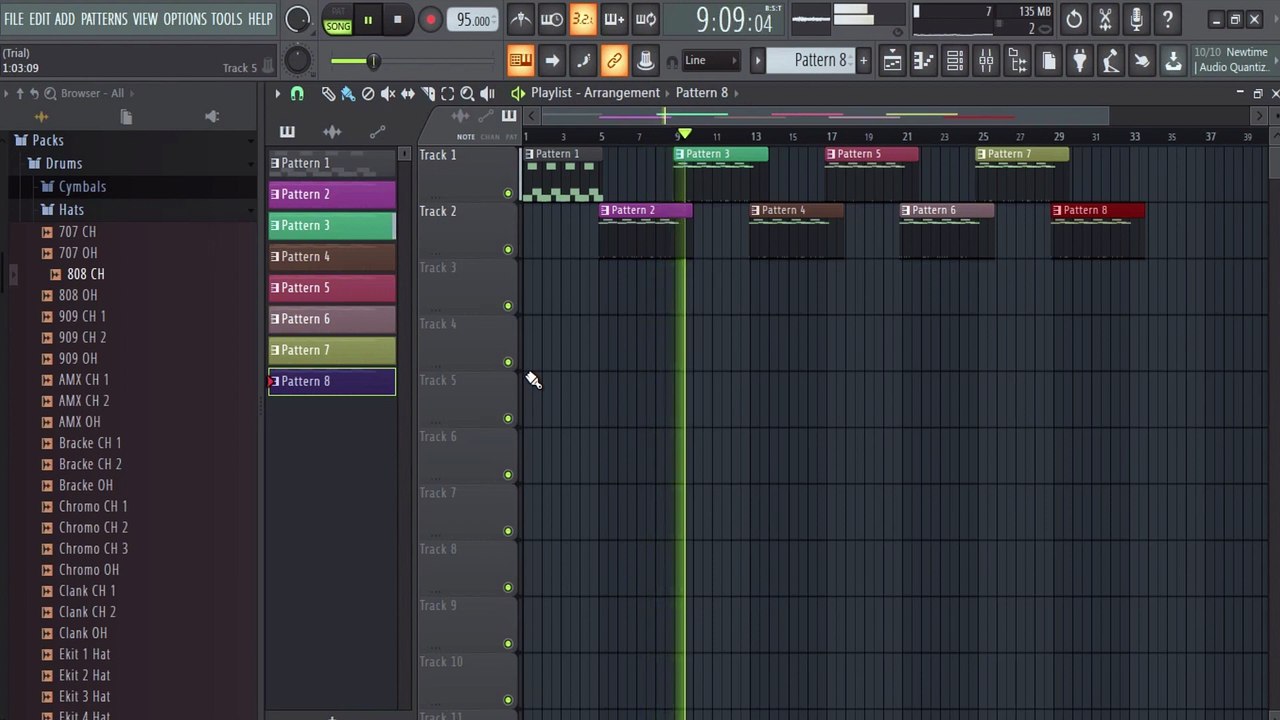Toggle Pat/Song mode button
Screen dimensions: 1280x720
(x=338, y=20)
